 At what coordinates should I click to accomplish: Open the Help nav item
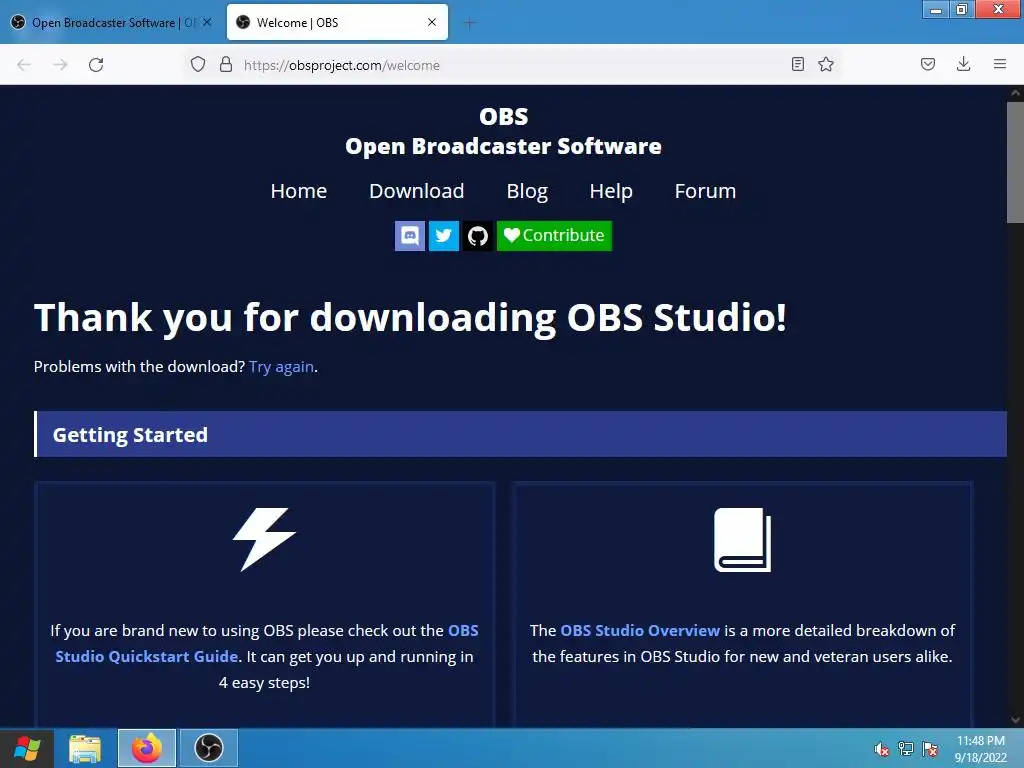pos(611,191)
